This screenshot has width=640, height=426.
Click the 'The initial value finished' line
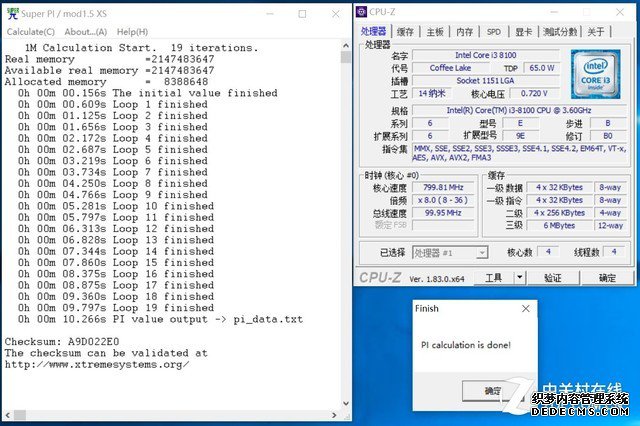(x=148, y=93)
